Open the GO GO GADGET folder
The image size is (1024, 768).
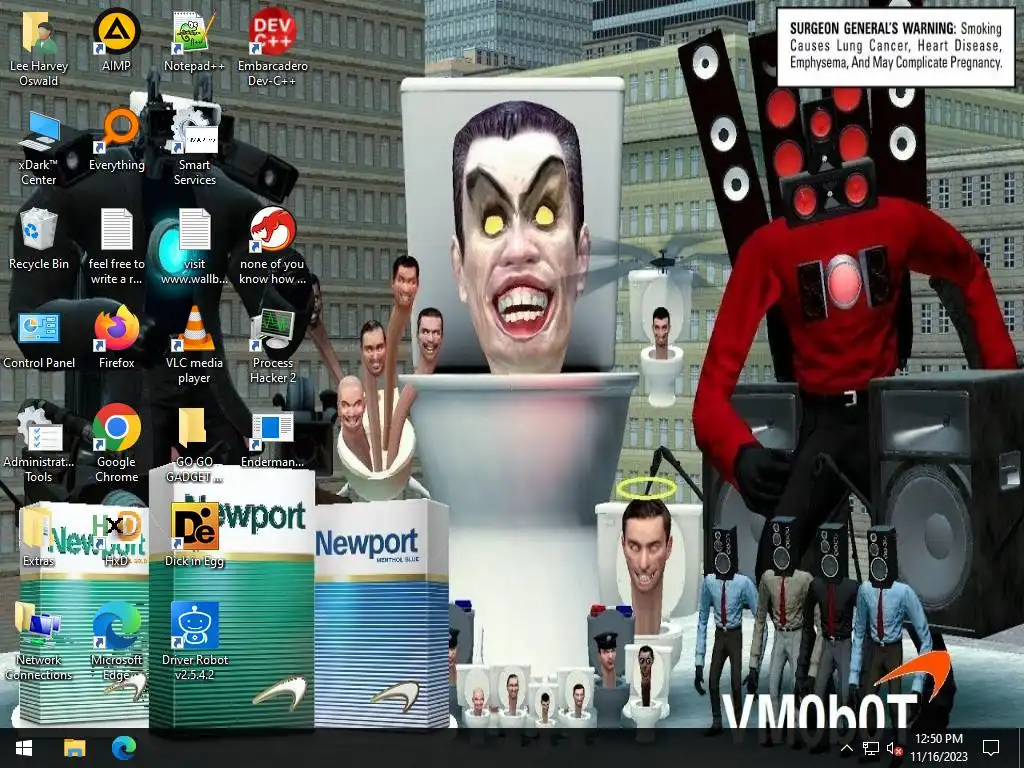(x=194, y=444)
